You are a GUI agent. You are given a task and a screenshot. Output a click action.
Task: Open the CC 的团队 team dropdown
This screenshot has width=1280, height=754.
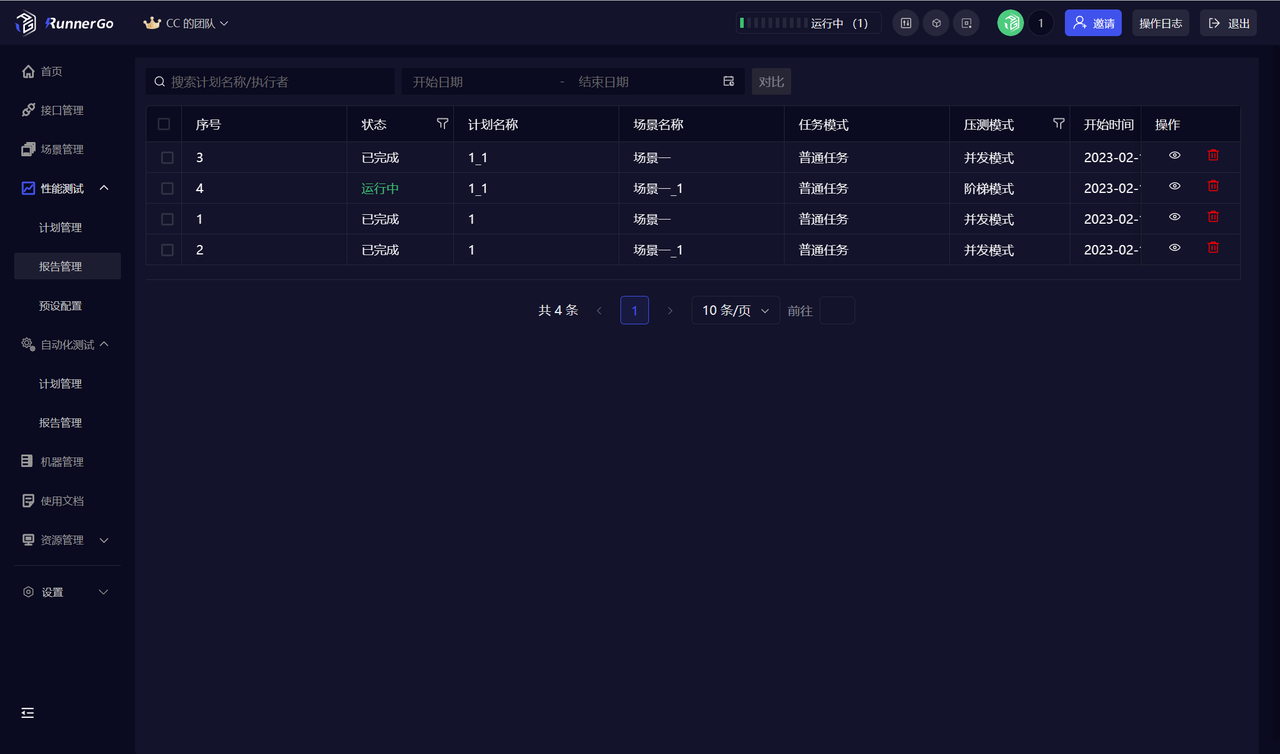186,23
